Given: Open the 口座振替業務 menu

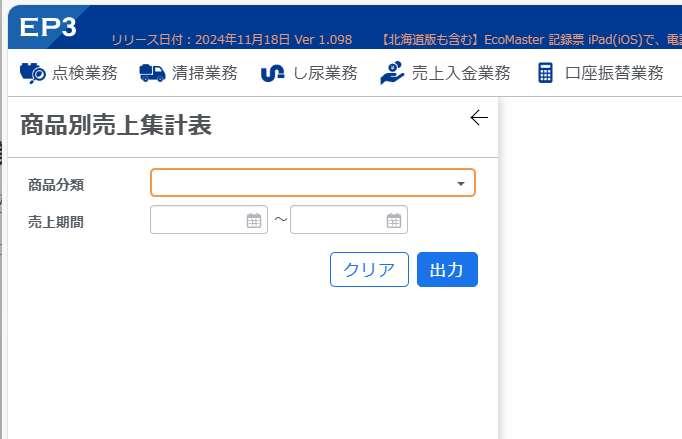Looking at the screenshot, I should [601, 73].
